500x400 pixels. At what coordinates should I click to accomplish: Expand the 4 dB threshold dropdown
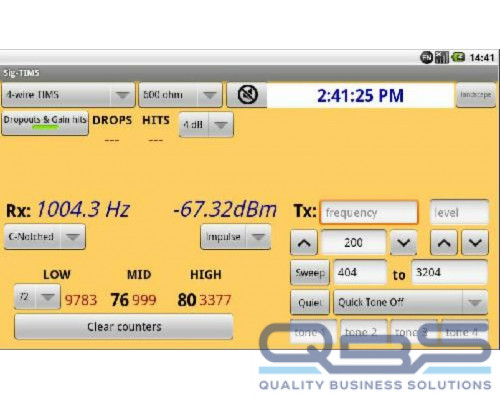(206, 125)
